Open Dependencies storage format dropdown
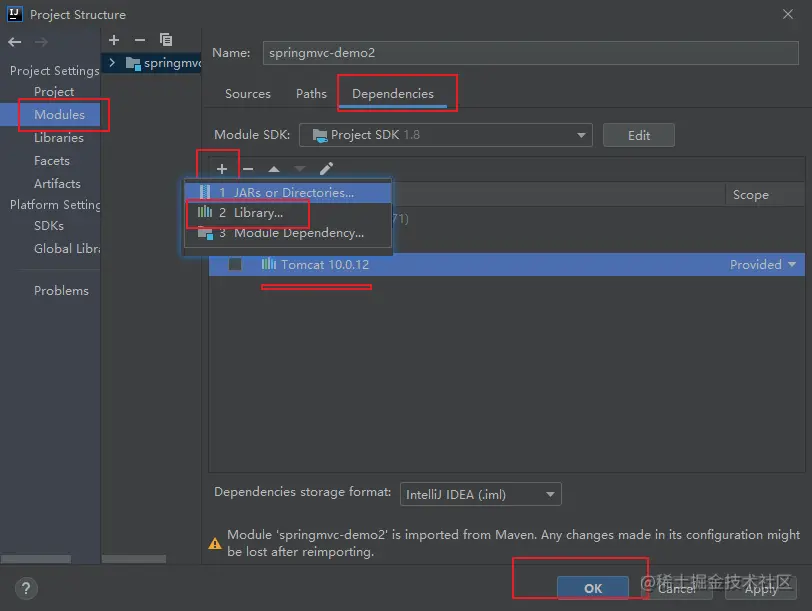This screenshot has width=812, height=611. (x=481, y=494)
